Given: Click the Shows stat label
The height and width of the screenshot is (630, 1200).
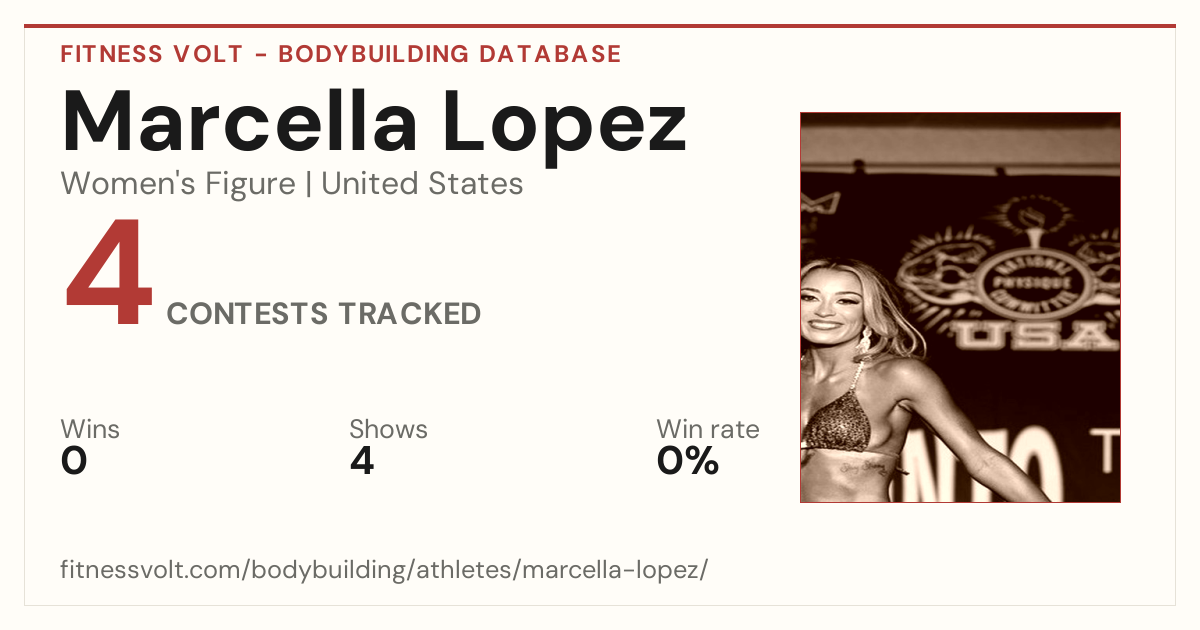Looking at the screenshot, I should coord(388,429).
